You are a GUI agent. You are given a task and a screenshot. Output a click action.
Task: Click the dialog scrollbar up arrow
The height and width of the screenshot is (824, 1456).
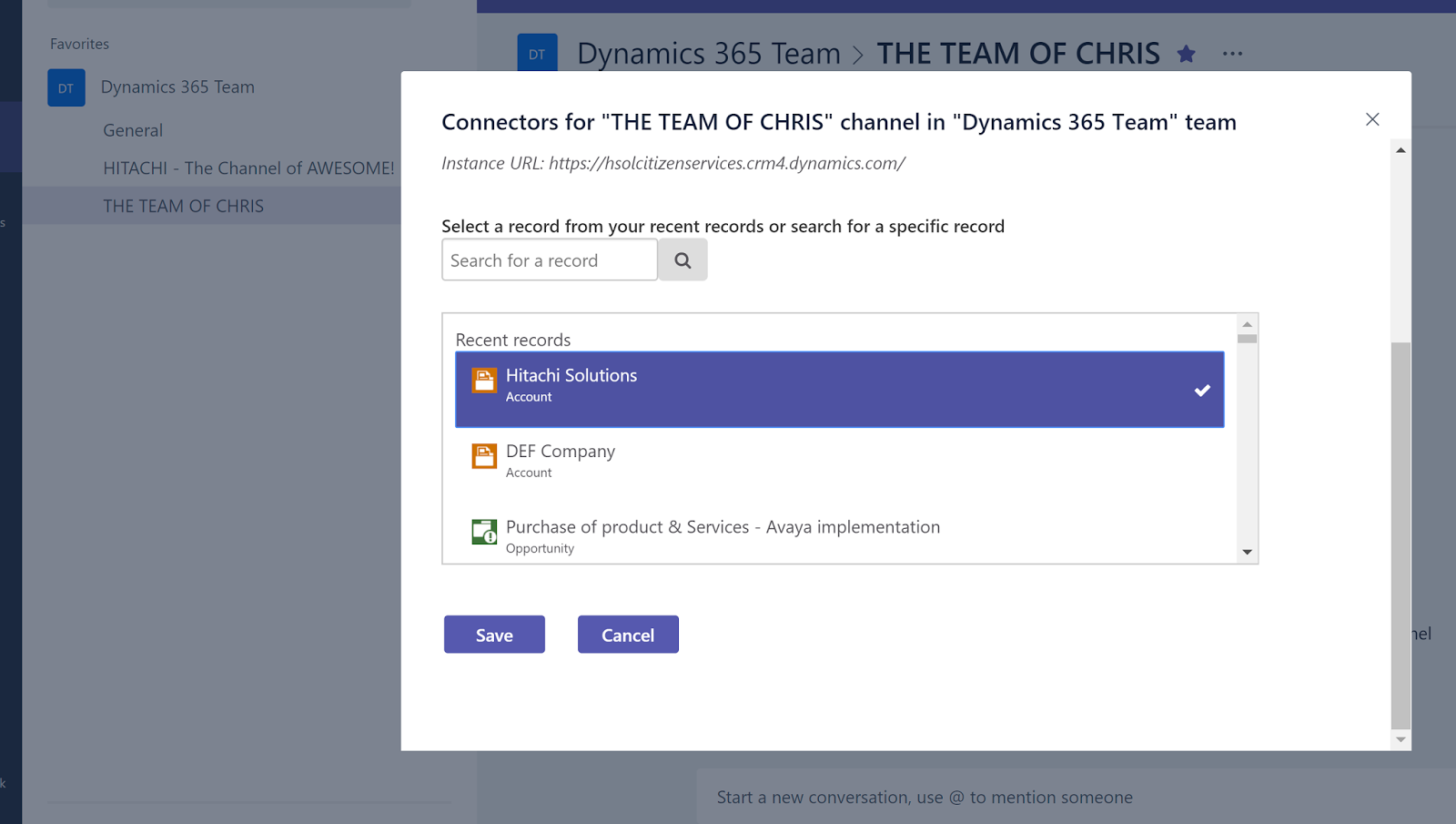(1401, 150)
